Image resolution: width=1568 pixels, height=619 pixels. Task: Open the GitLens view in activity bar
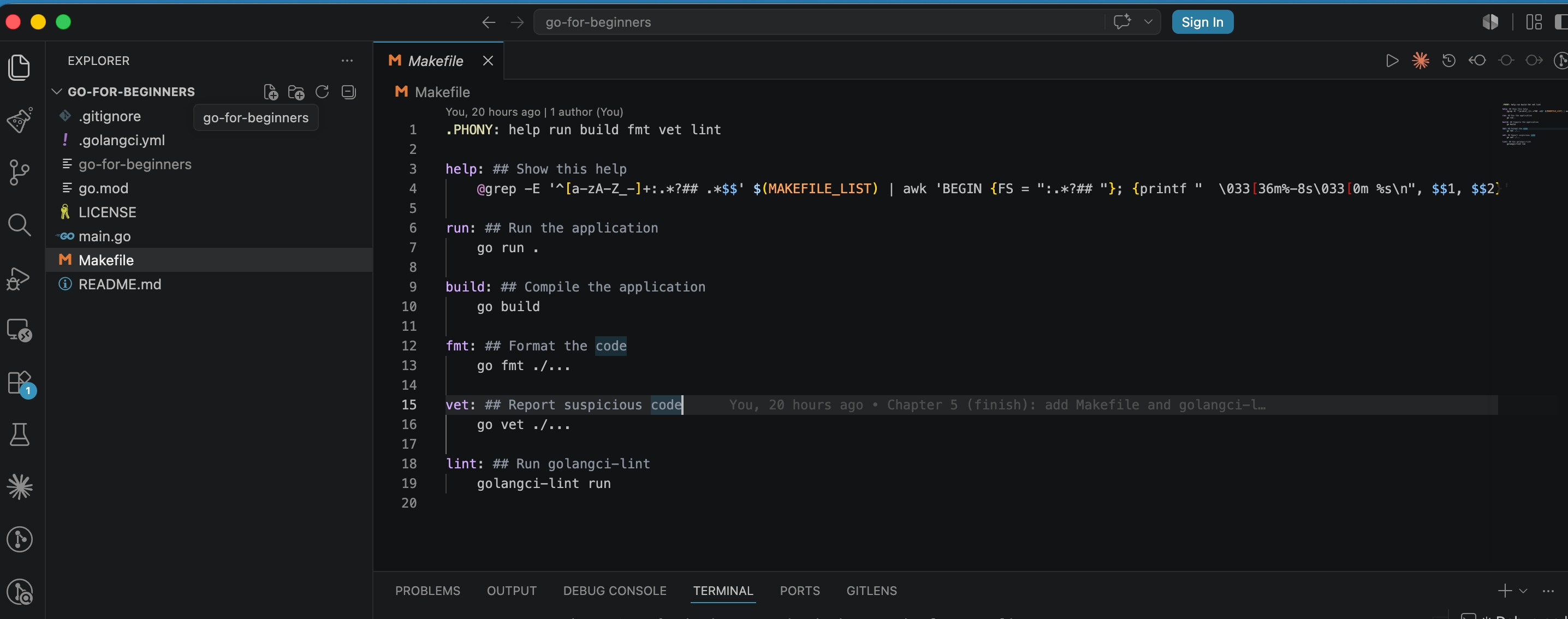20,539
